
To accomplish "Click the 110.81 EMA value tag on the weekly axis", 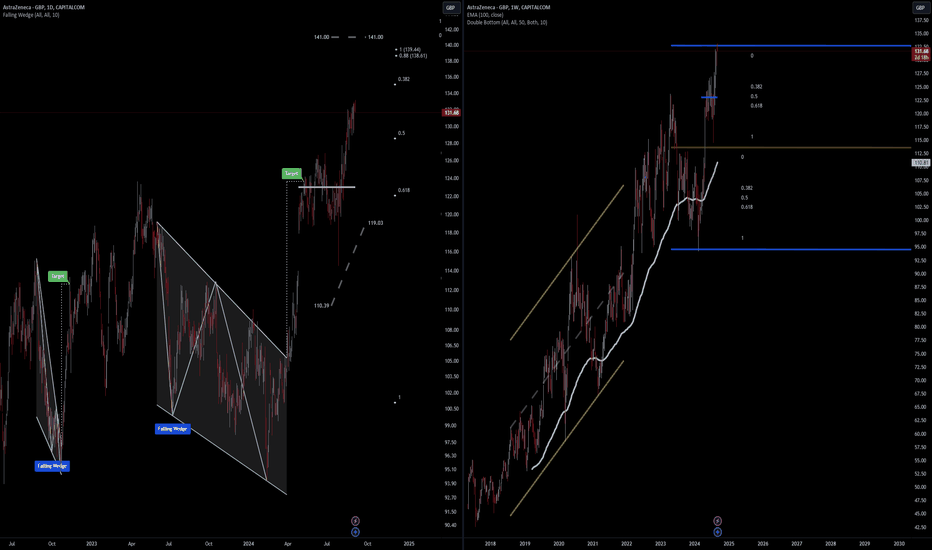I will click(921, 162).
